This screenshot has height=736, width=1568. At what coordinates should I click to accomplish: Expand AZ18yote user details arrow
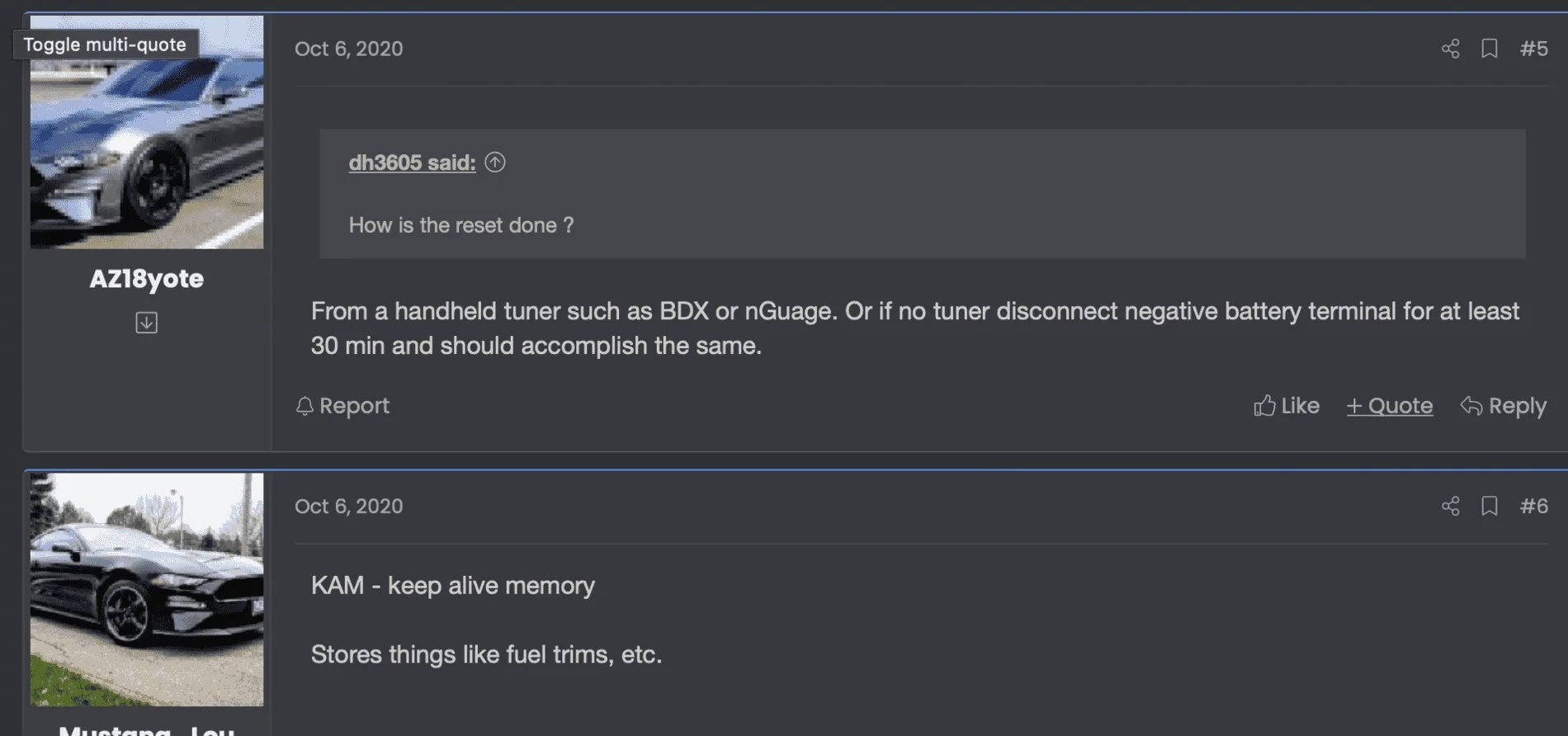point(147,323)
